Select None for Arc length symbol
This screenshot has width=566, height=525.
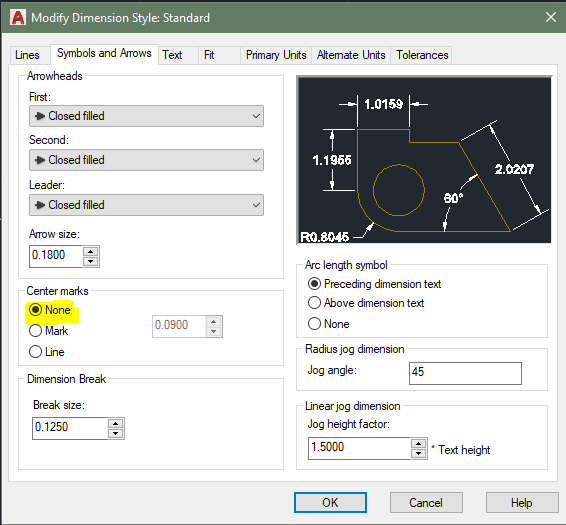point(328,324)
